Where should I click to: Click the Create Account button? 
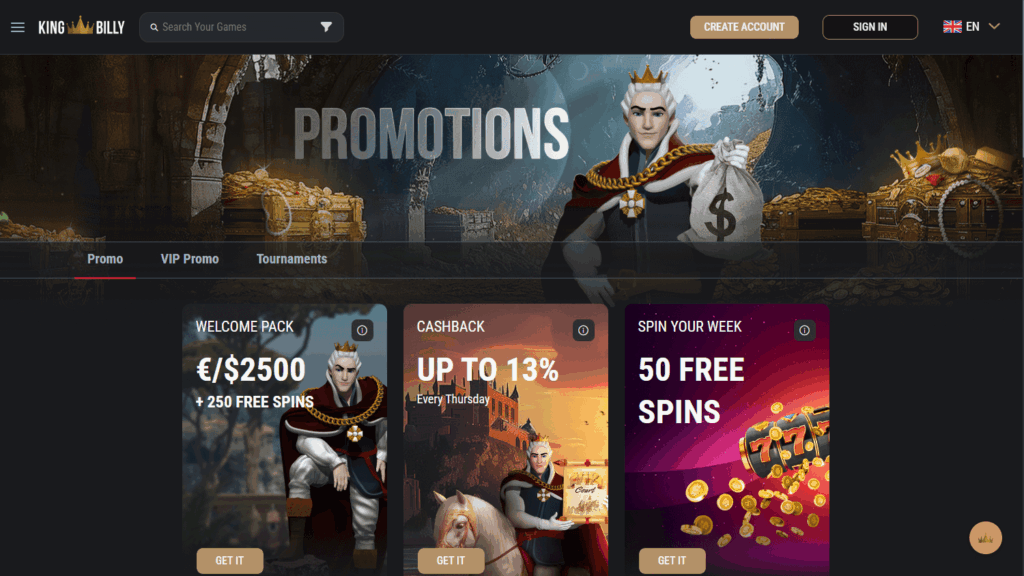[744, 27]
